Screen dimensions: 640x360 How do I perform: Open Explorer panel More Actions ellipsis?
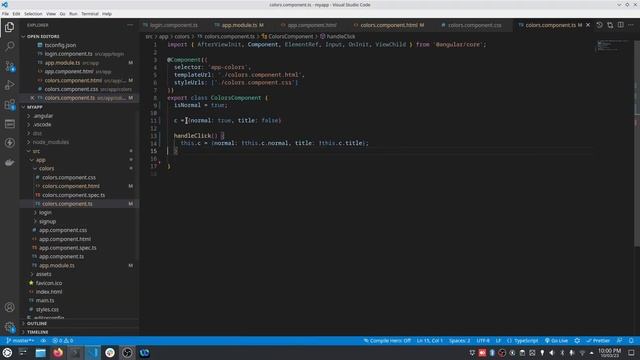[130, 25]
